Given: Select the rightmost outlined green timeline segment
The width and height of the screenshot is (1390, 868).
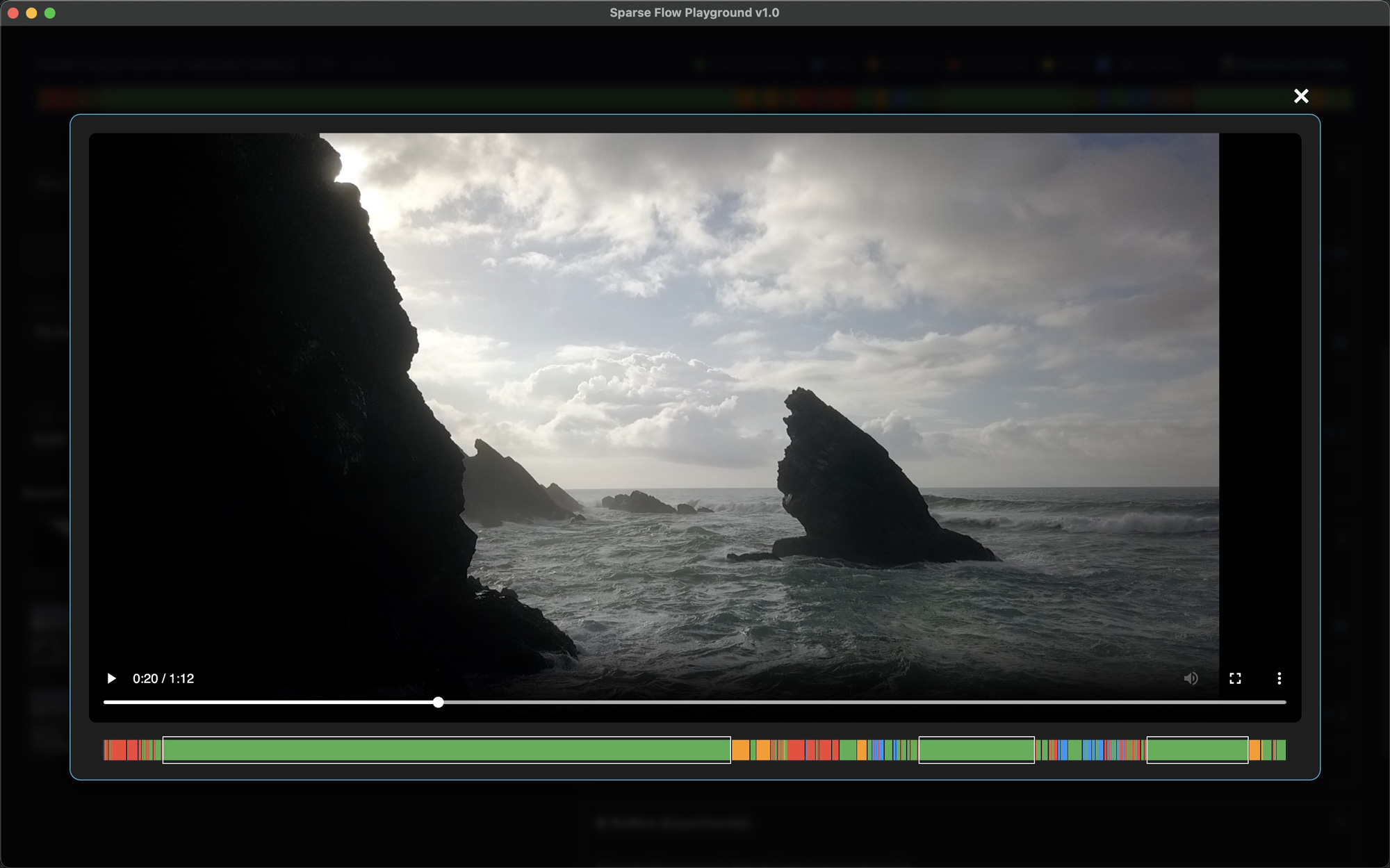Looking at the screenshot, I should pyautogui.click(x=1197, y=750).
